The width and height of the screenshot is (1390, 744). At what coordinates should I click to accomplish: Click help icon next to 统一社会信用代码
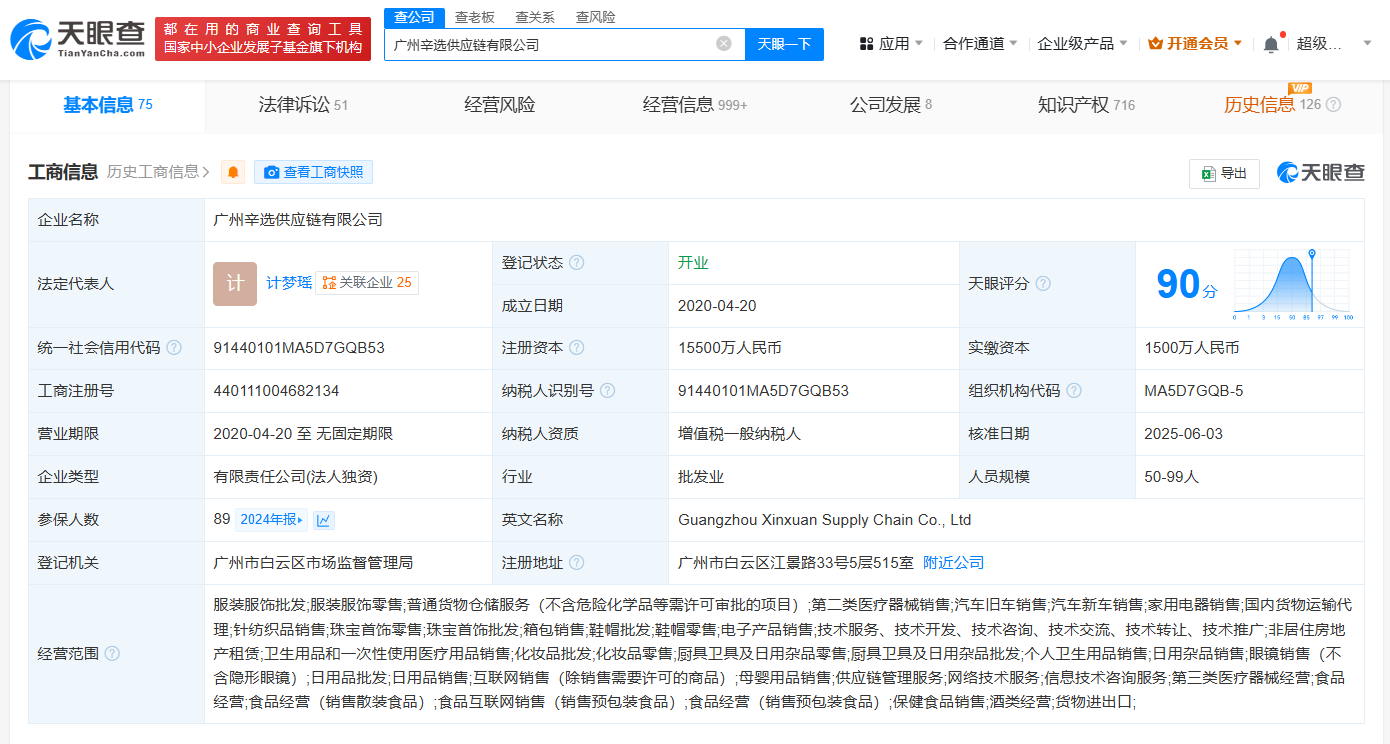pos(174,348)
